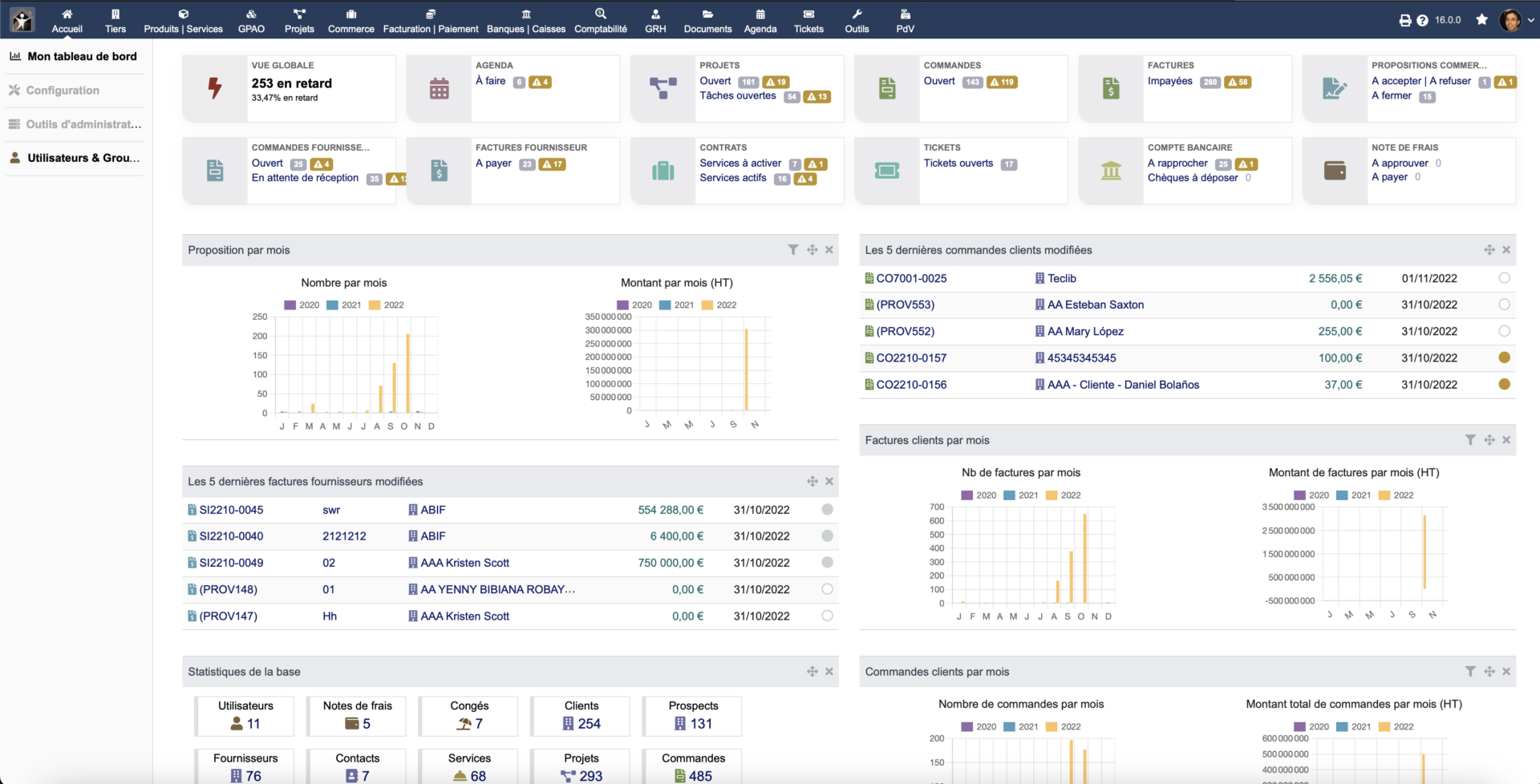This screenshot has width=1540, height=784.
Task: Open Facturation | Paiement menu
Action: tap(431, 21)
